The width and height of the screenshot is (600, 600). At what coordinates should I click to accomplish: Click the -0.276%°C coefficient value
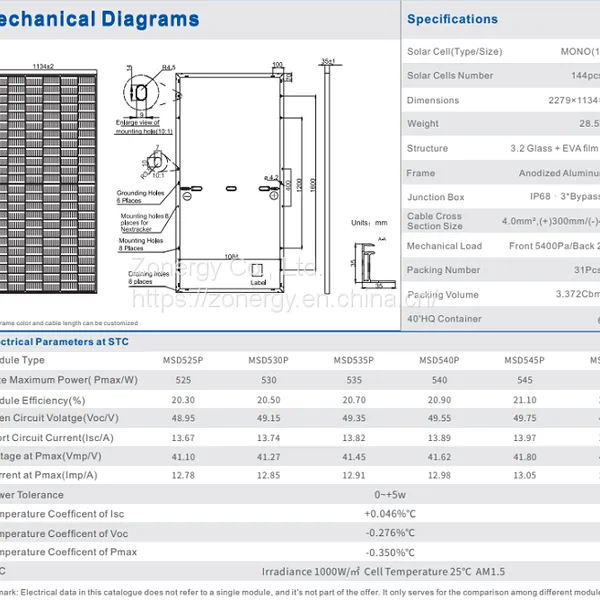pyautogui.click(x=390, y=533)
